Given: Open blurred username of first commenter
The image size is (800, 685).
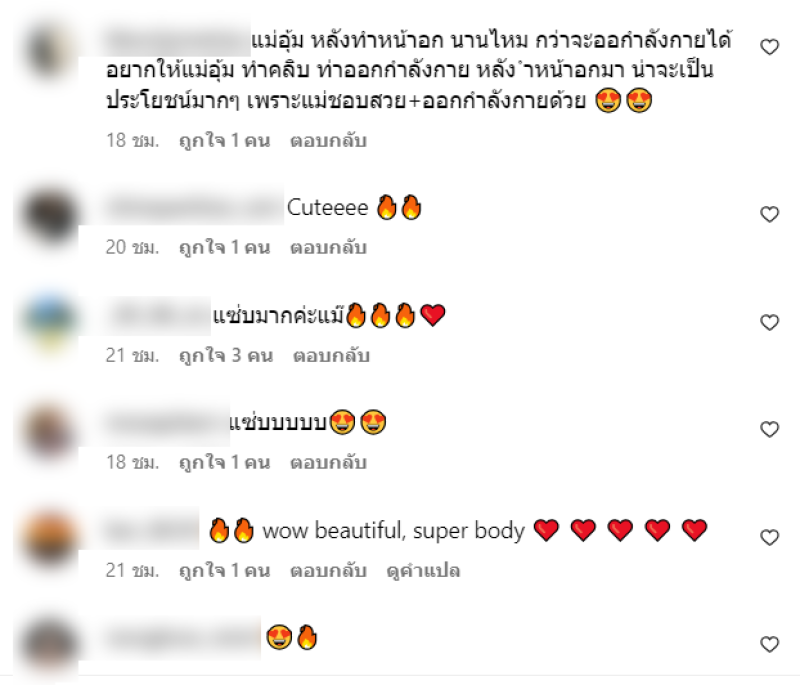Looking at the screenshot, I should point(178,39).
